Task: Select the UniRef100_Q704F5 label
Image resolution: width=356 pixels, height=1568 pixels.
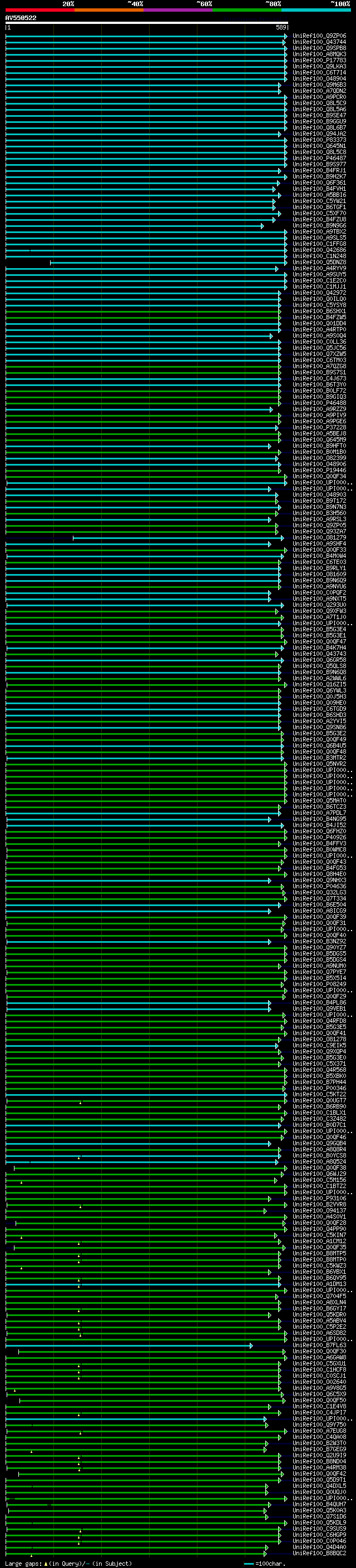Action: pyautogui.click(x=319, y=1297)
